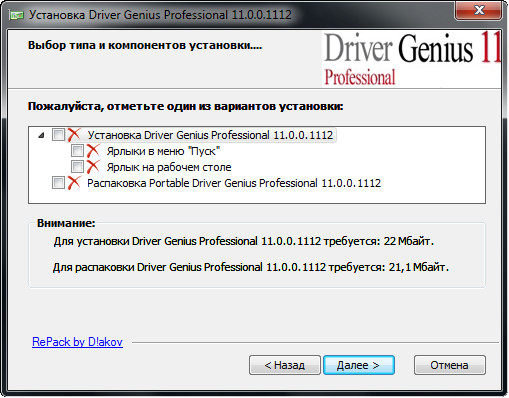This screenshot has width=509, height=398.
Task: Open the RePack by D!akov link
Action: coord(77,342)
